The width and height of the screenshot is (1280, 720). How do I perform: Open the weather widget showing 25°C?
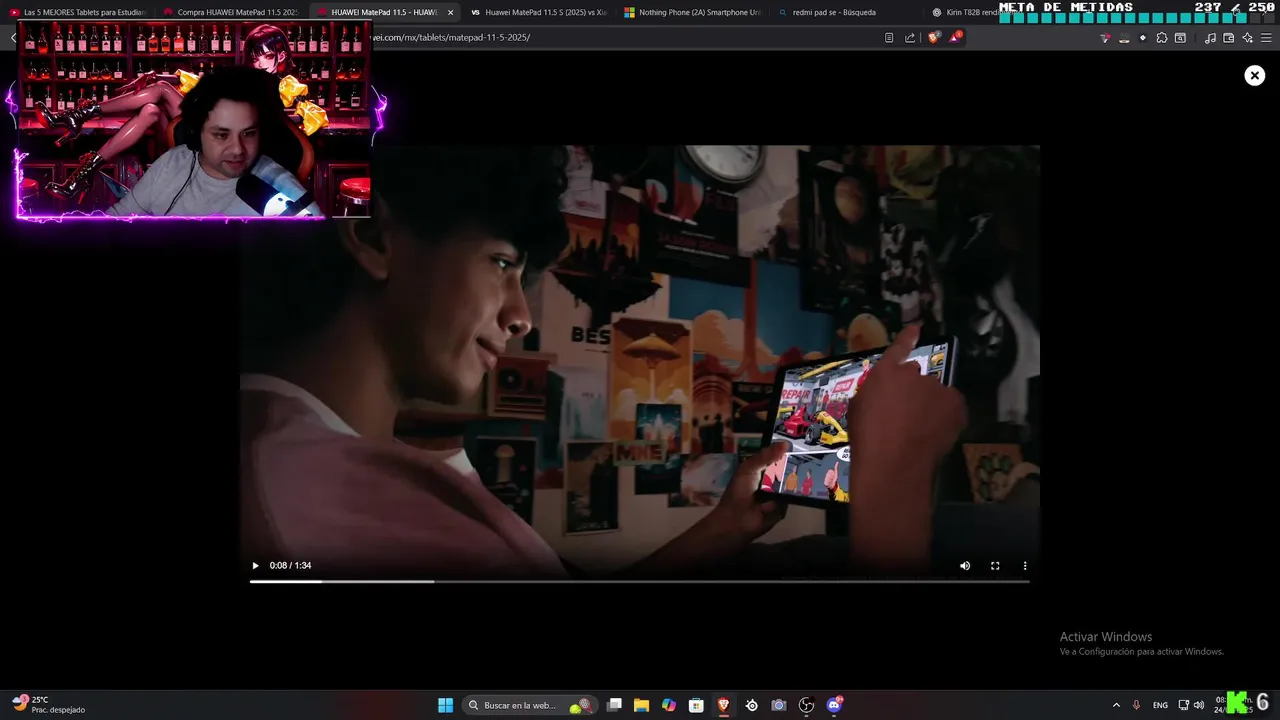(x=48, y=705)
